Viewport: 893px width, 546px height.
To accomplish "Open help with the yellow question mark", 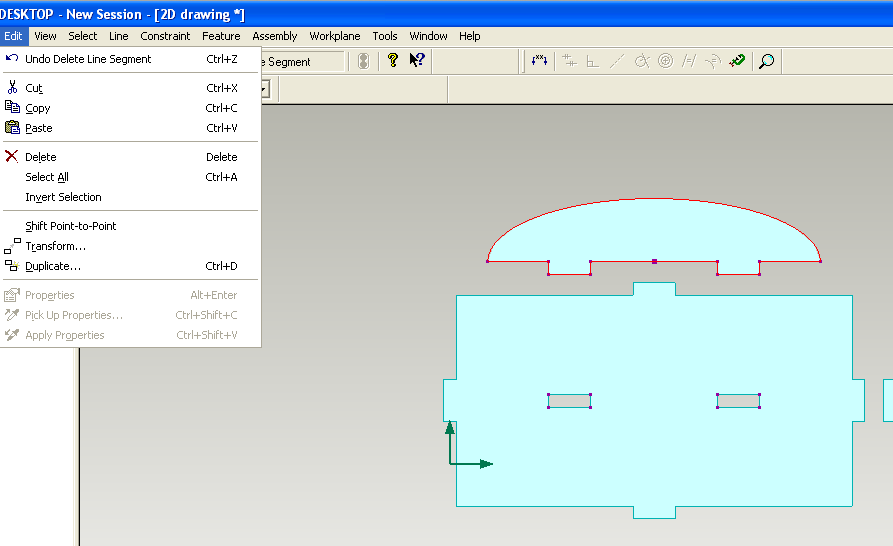I will [x=392, y=60].
